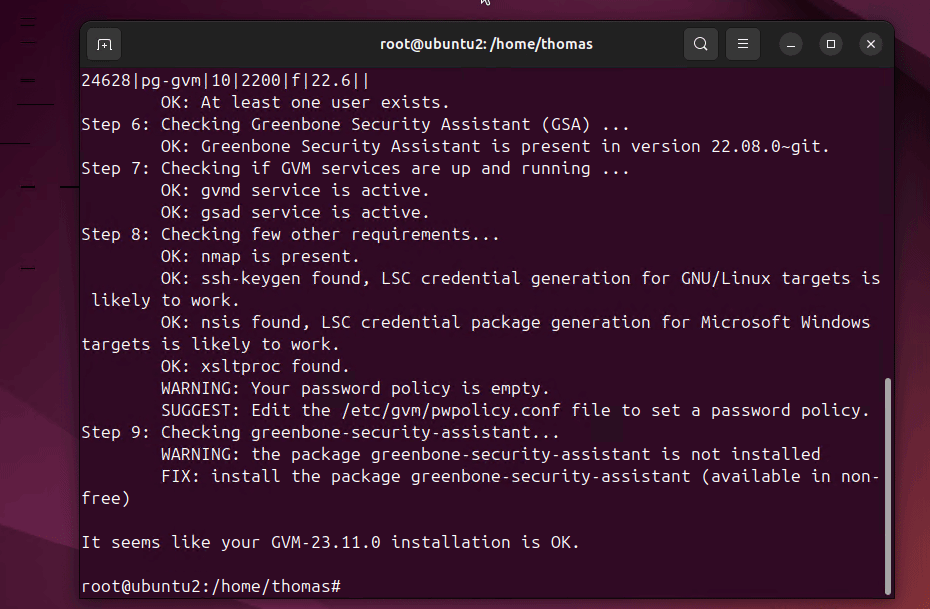
Task: Close the terminal window
Action: (x=871, y=44)
